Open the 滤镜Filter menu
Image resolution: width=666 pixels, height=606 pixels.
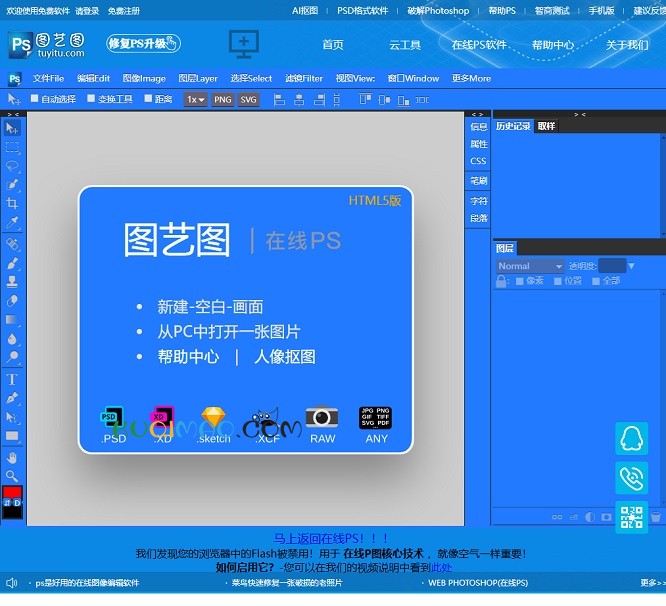point(304,79)
